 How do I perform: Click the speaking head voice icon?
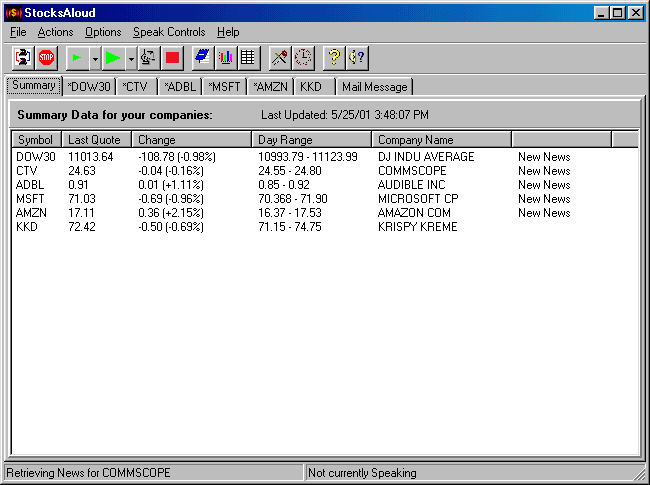coord(148,57)
